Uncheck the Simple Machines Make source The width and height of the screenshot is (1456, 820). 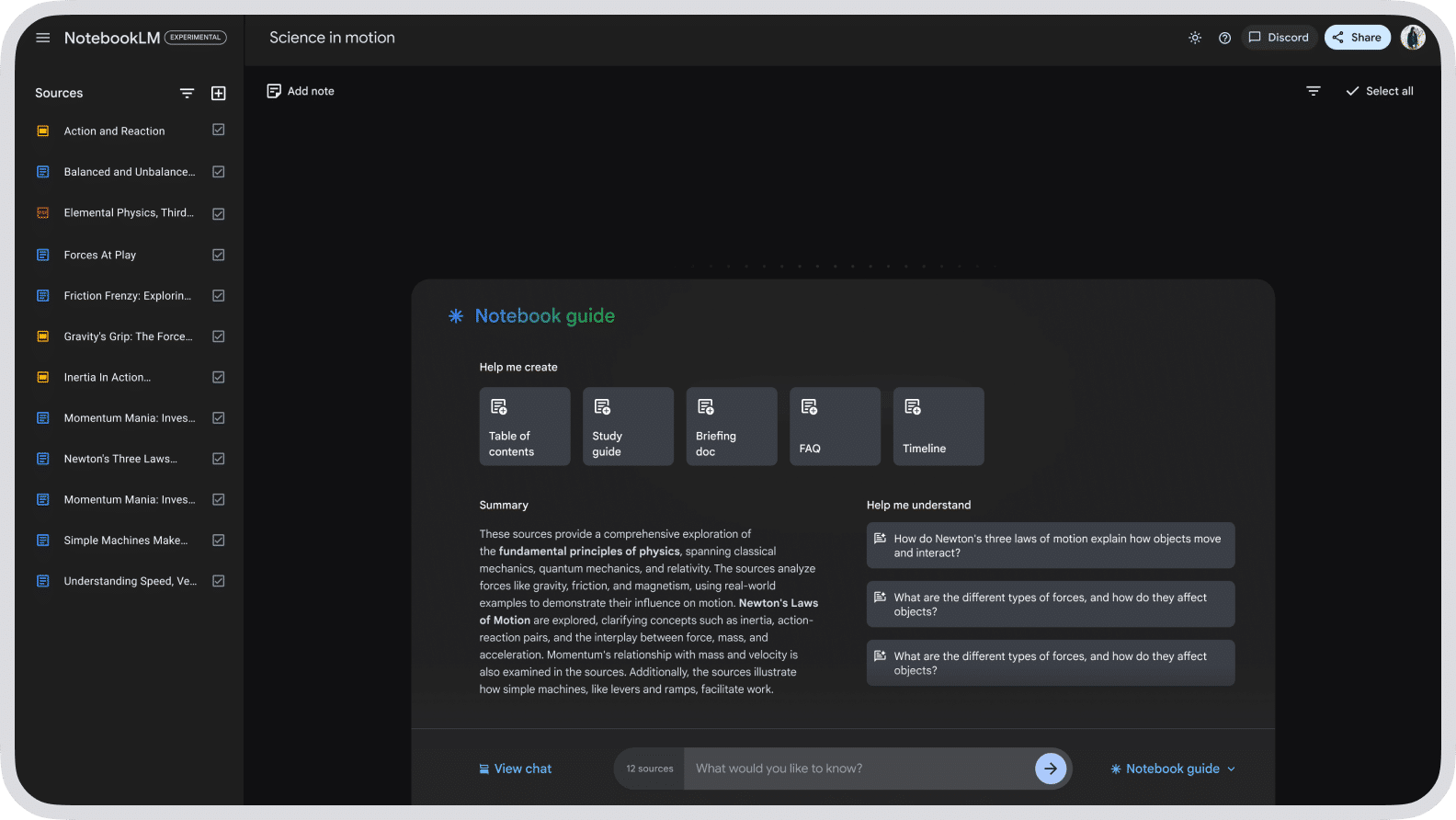219,540
